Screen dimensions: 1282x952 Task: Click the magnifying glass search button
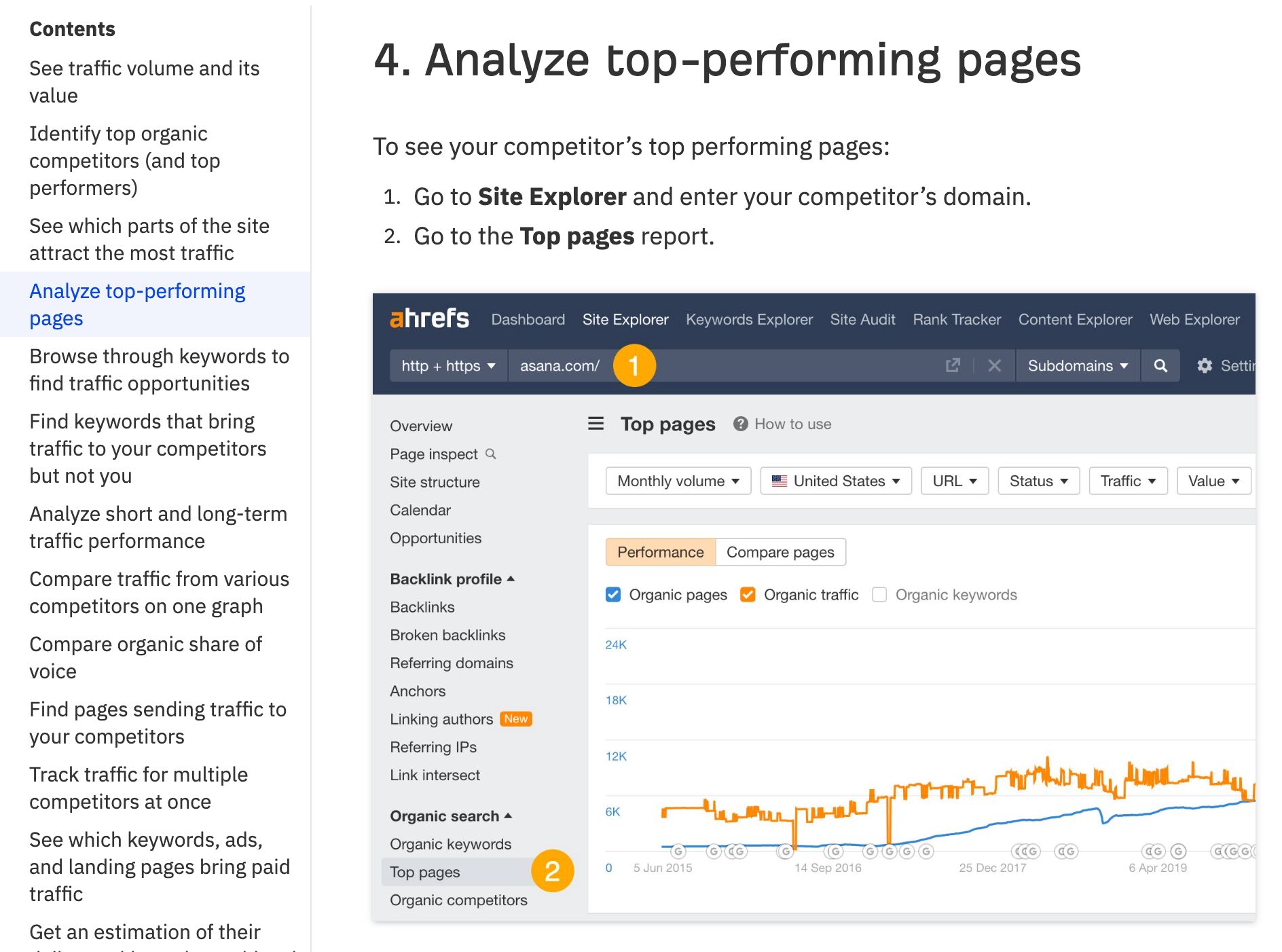1160,366
